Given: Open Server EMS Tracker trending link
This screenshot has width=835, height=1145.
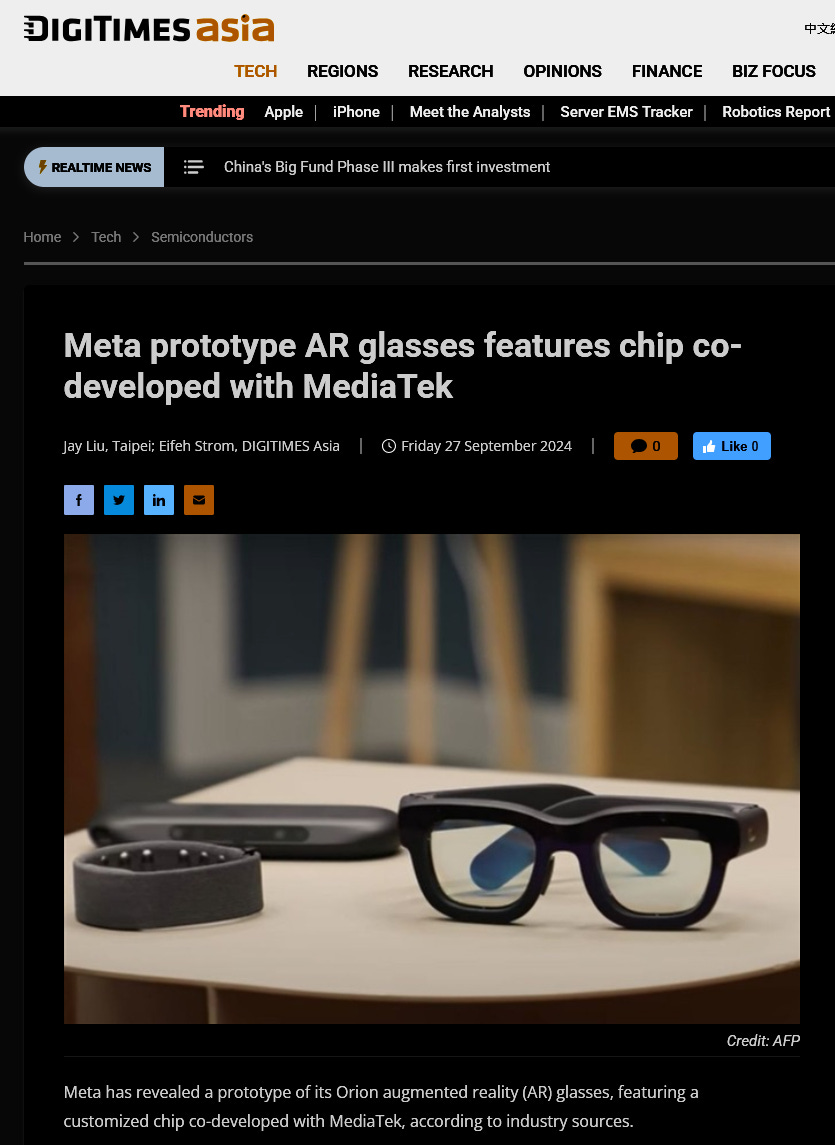Looking at the screenshot, I should click(626, 112).
